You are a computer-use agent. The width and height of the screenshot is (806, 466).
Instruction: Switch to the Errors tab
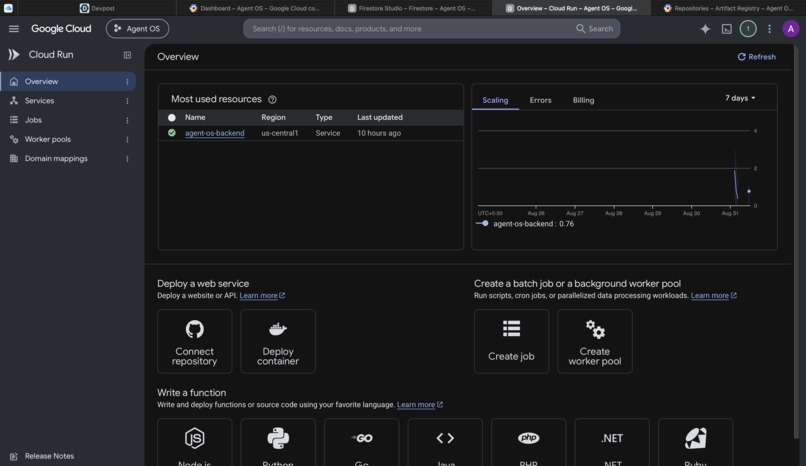click(540, 100)
